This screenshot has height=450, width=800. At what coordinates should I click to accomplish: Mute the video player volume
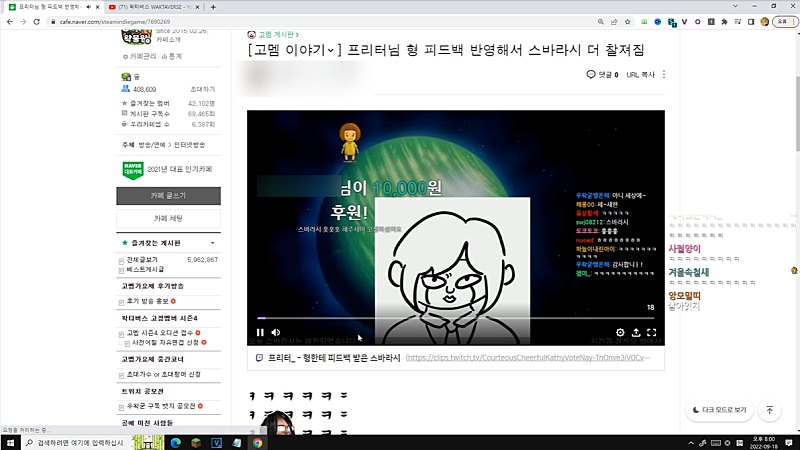276,332
